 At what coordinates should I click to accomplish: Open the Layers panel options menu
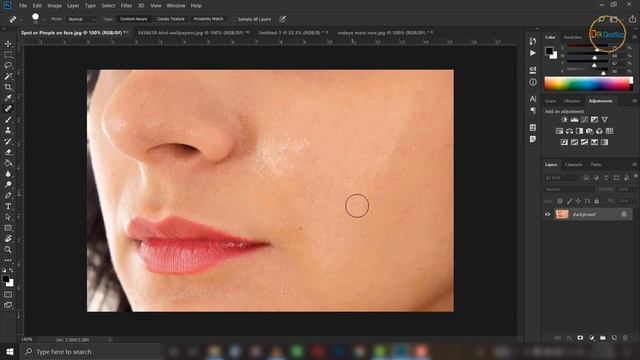[635, 164]
